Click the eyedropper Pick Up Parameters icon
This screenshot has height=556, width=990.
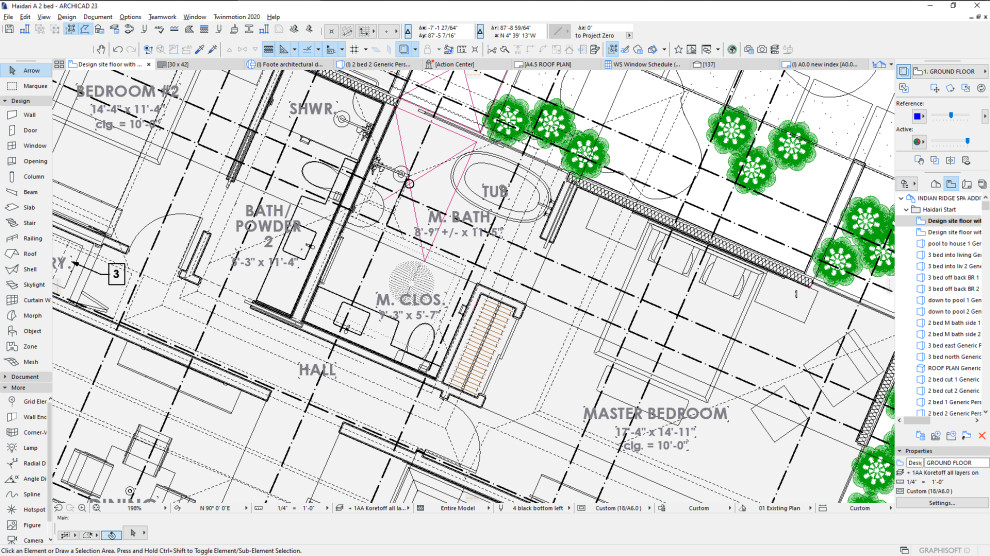pos(200,49)
